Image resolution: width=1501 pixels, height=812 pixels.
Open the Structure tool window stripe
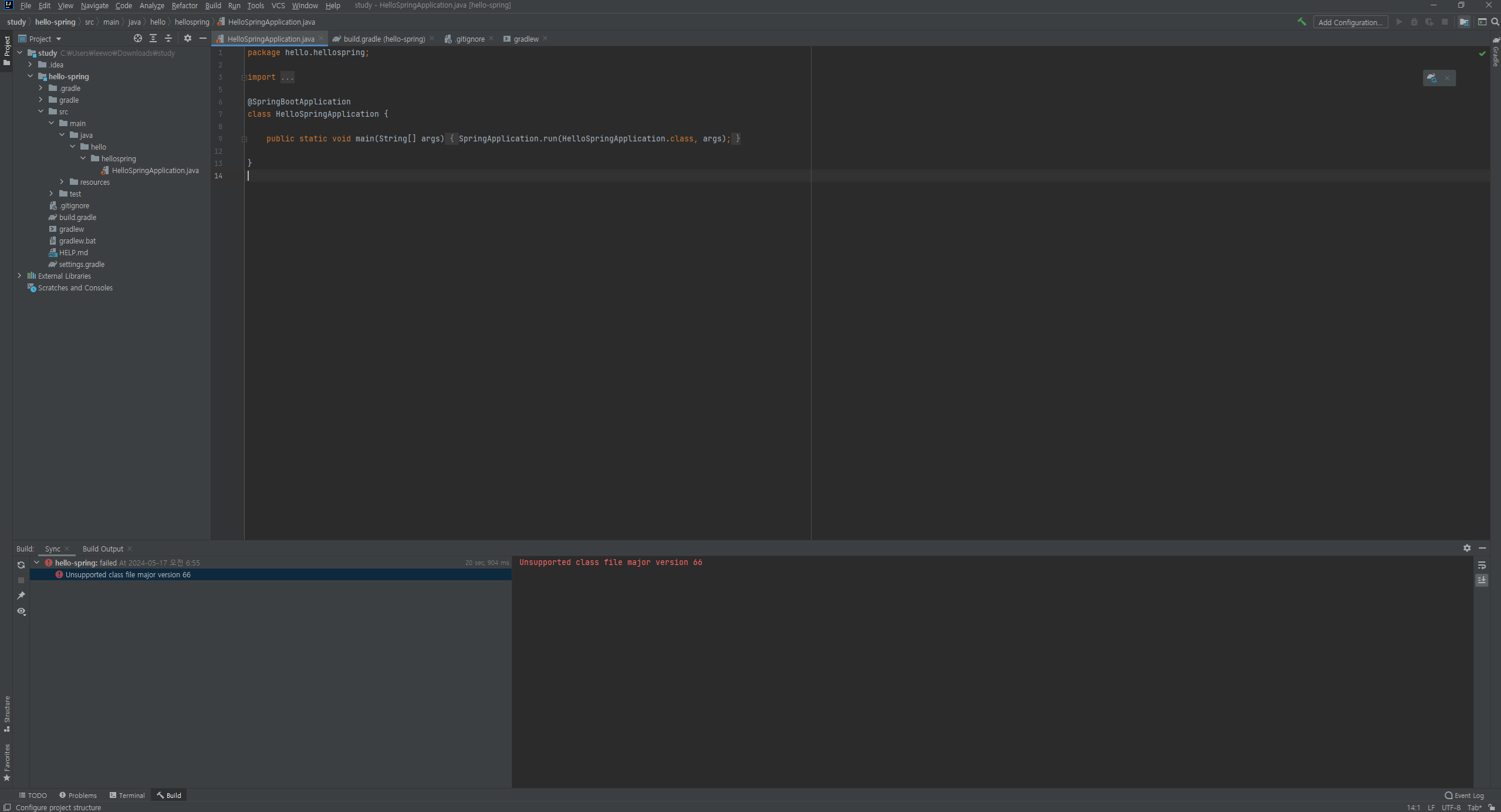6,713
